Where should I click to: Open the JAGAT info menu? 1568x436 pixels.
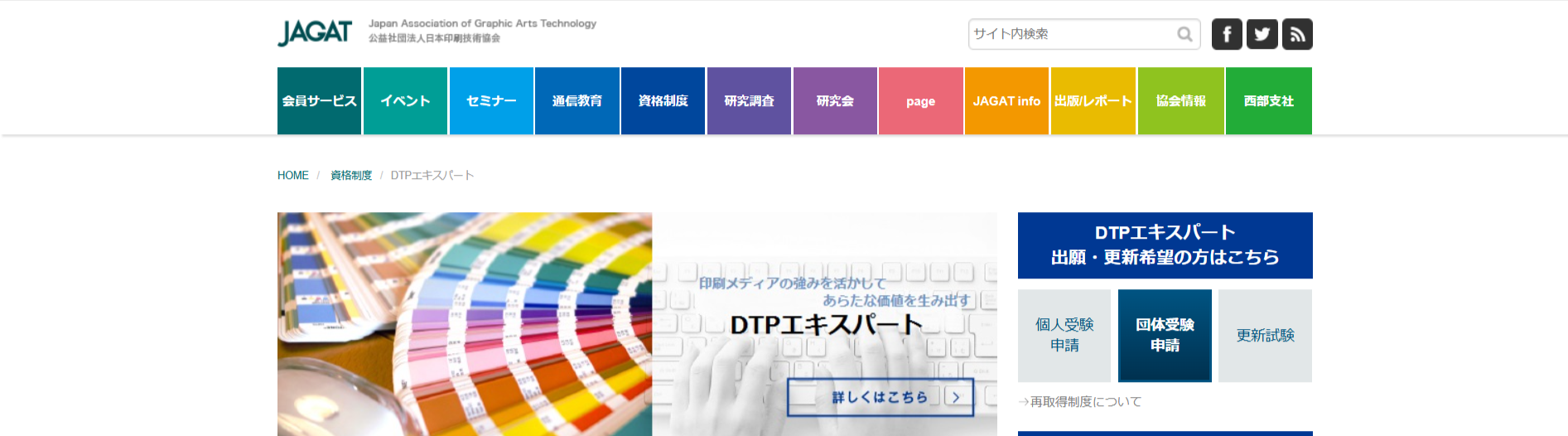tap(1007, 101)
